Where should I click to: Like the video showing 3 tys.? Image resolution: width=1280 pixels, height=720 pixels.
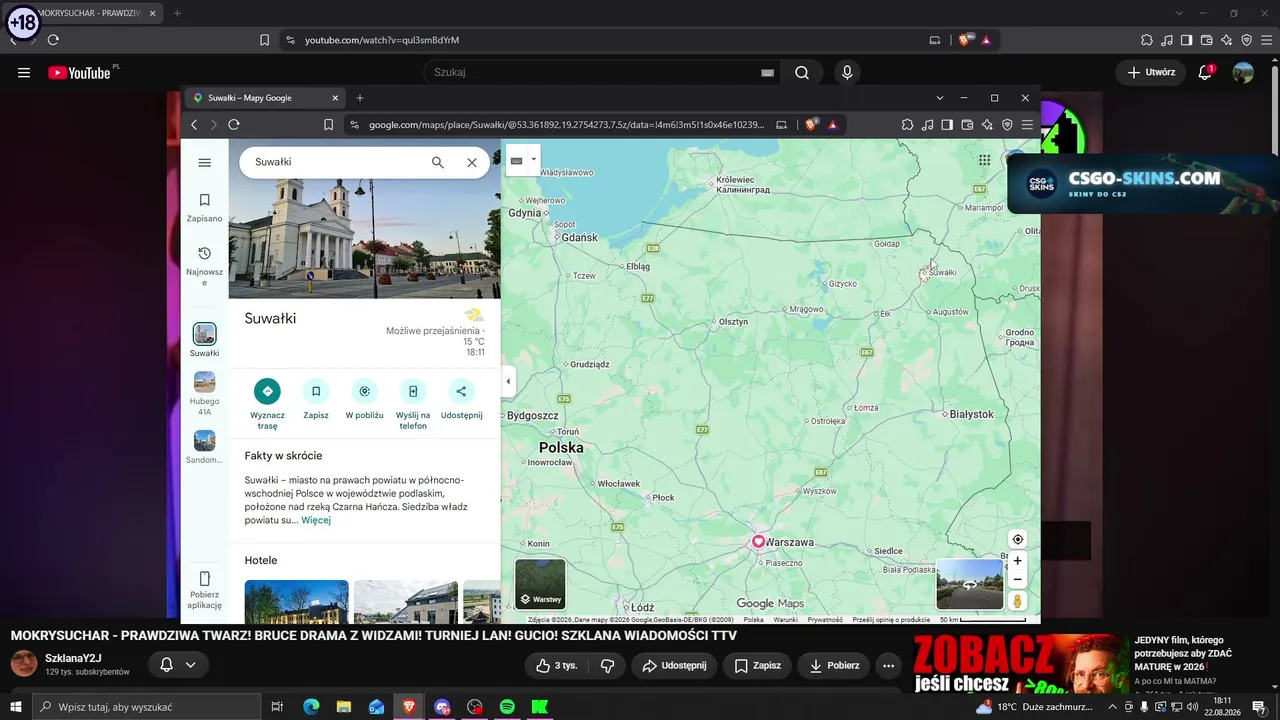click(x=556, y=665)
